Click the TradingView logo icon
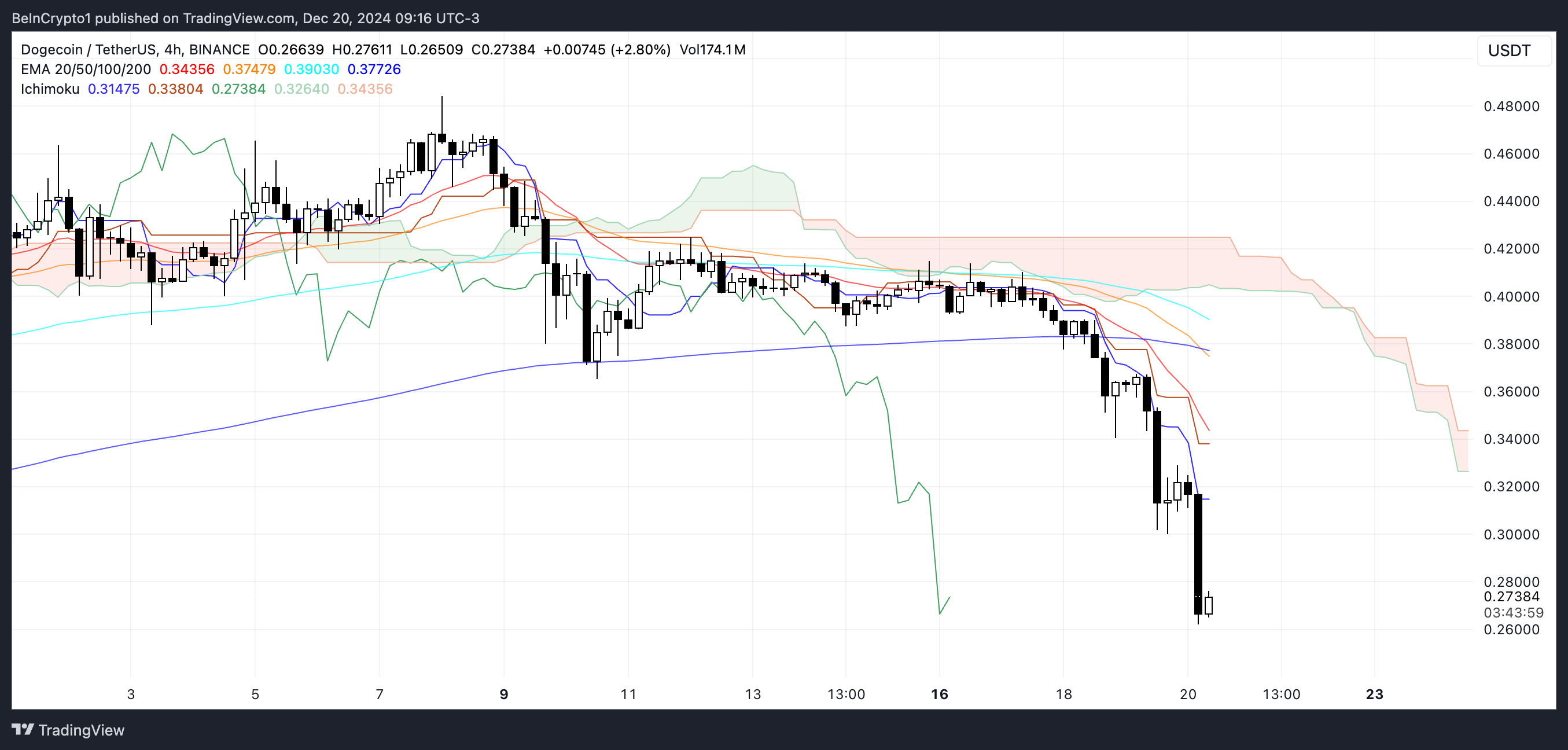1568x750 pixels. pos(23,729)
